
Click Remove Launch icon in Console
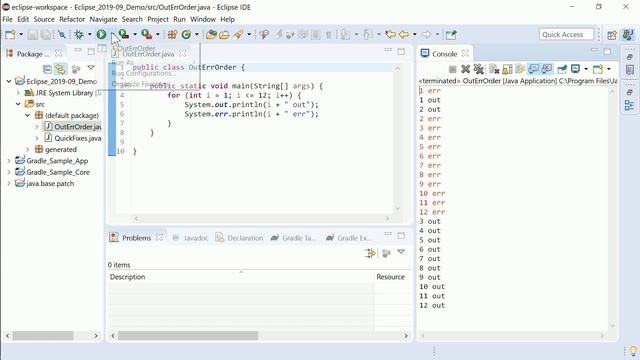(465, 69)
